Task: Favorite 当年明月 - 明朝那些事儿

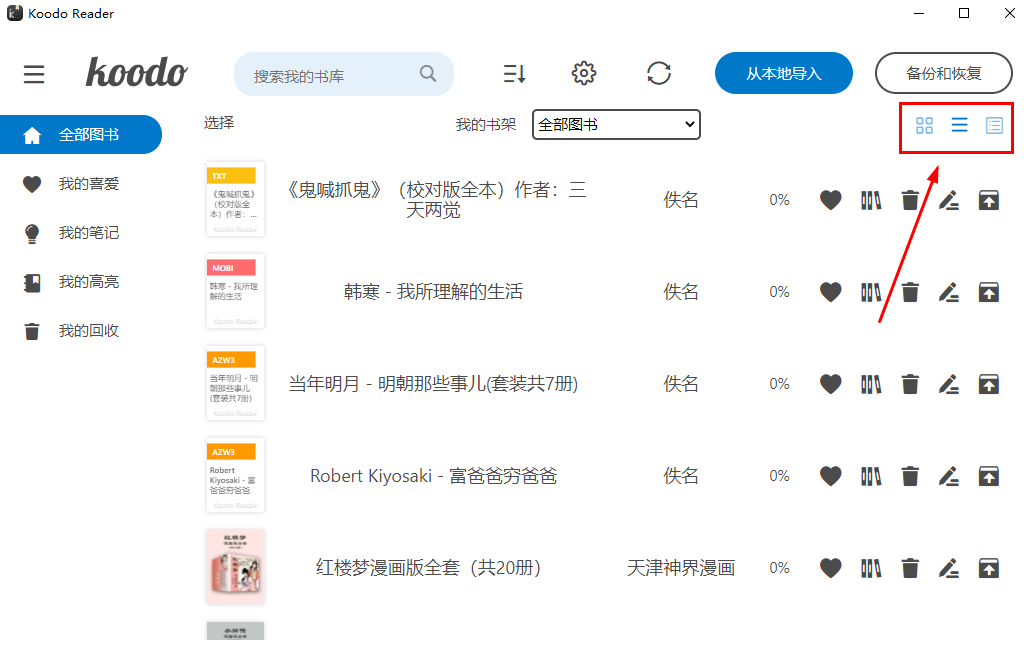Action: click(x=830, y=383)
